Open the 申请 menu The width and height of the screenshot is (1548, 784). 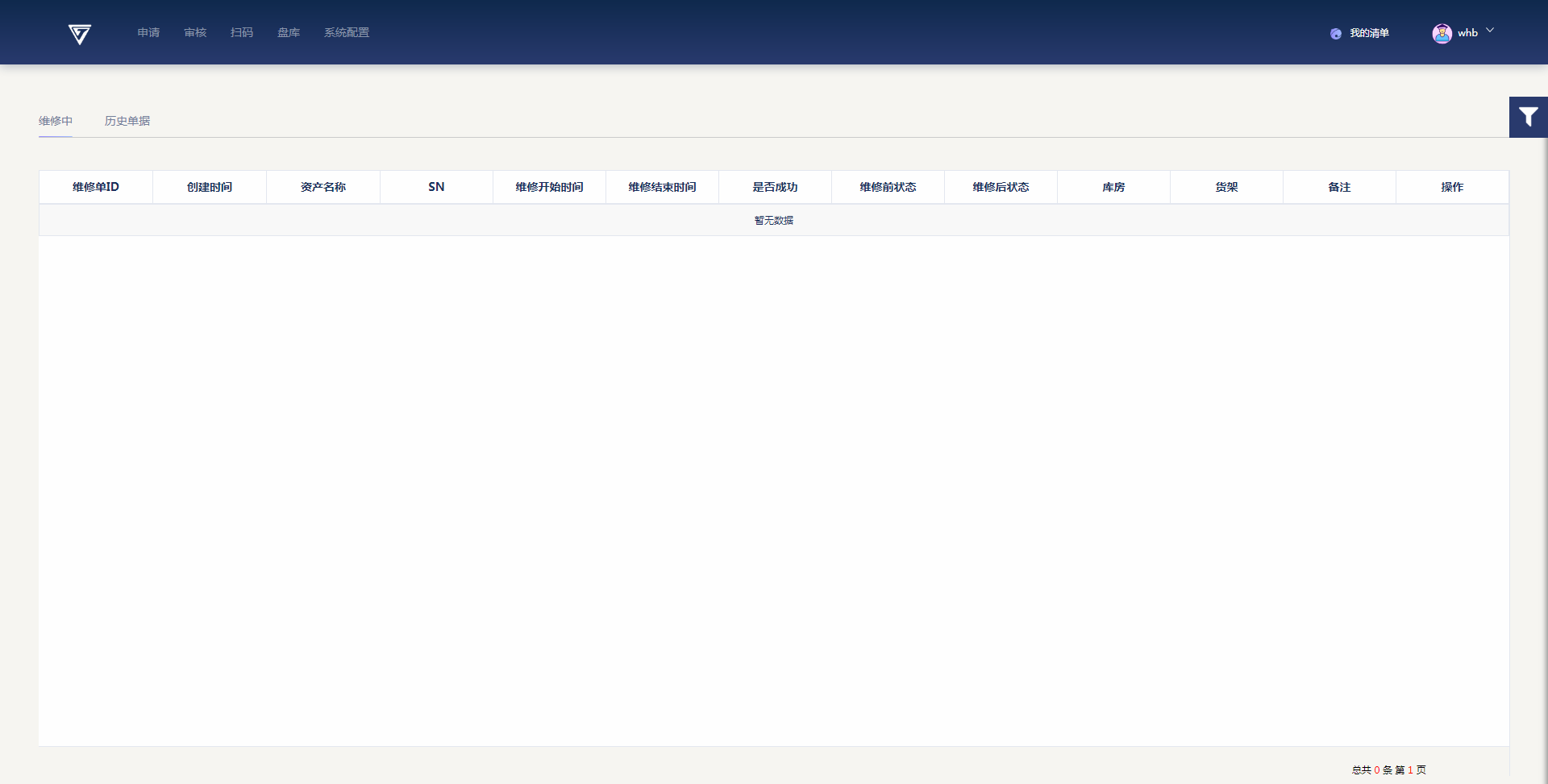tap(148, 32)
